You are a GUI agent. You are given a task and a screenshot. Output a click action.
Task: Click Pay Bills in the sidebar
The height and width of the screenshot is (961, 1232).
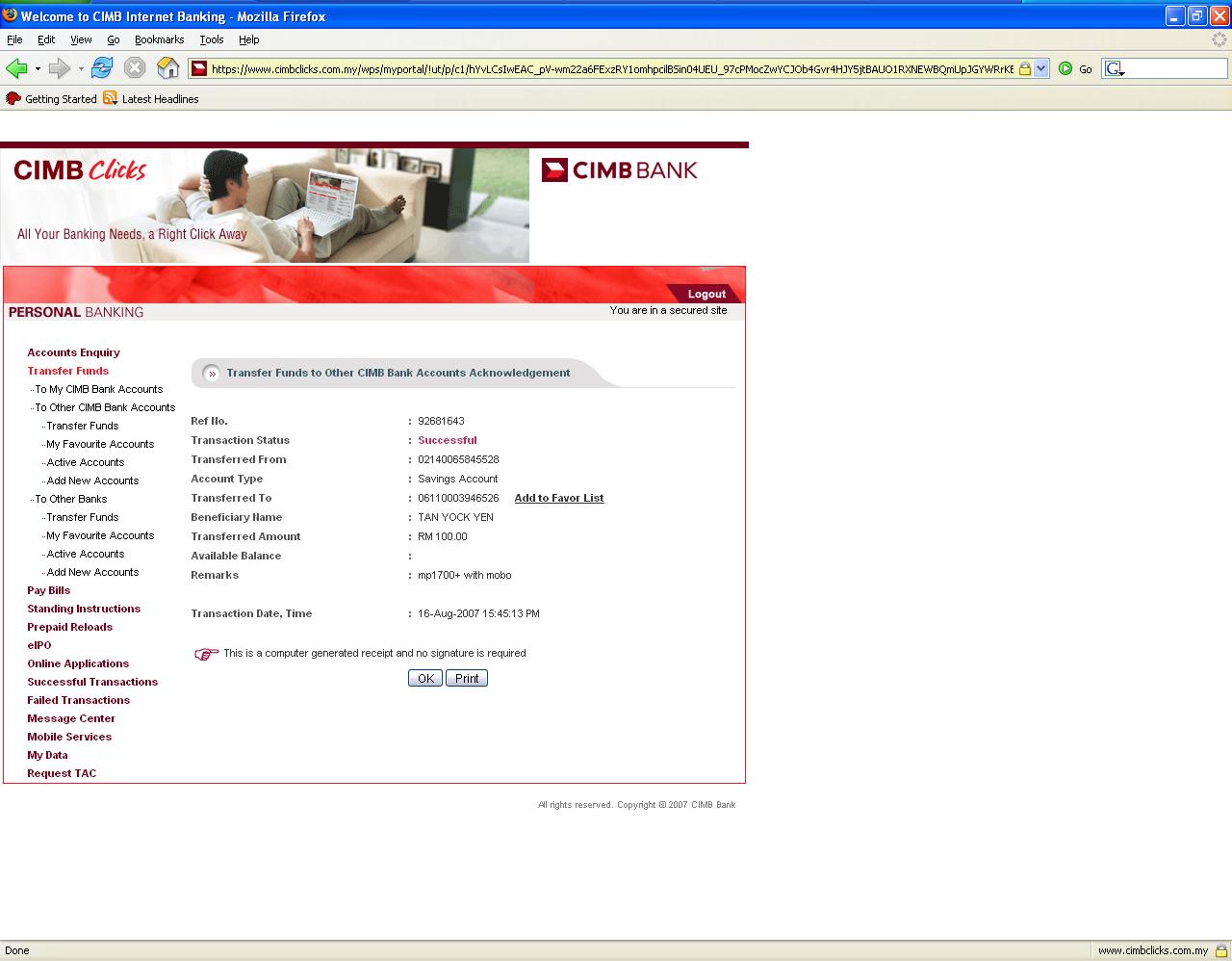point(48,590)
